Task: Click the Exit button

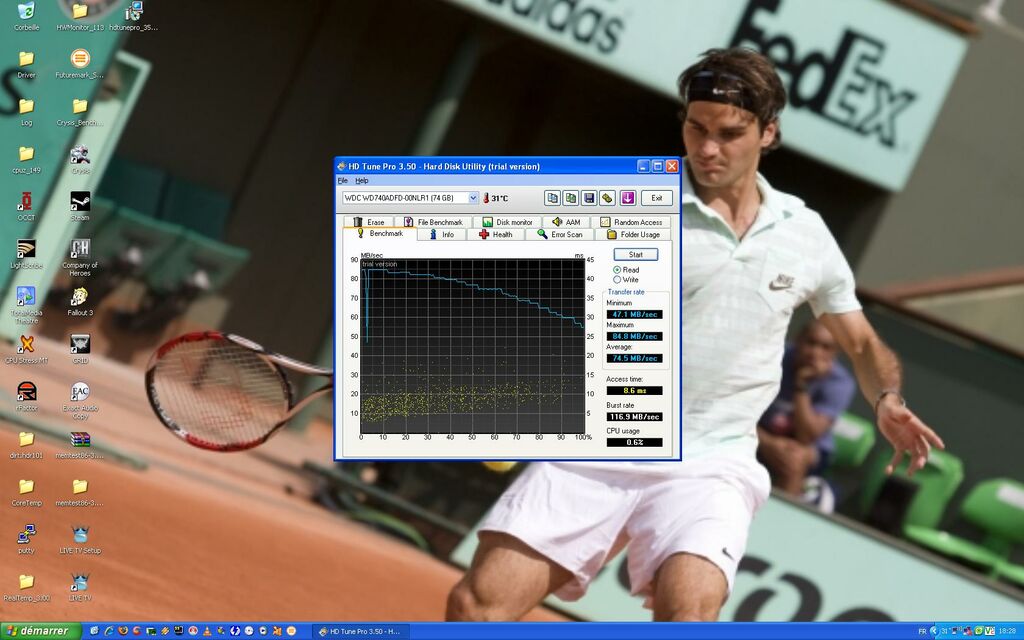Action: [x=656, y=197]
